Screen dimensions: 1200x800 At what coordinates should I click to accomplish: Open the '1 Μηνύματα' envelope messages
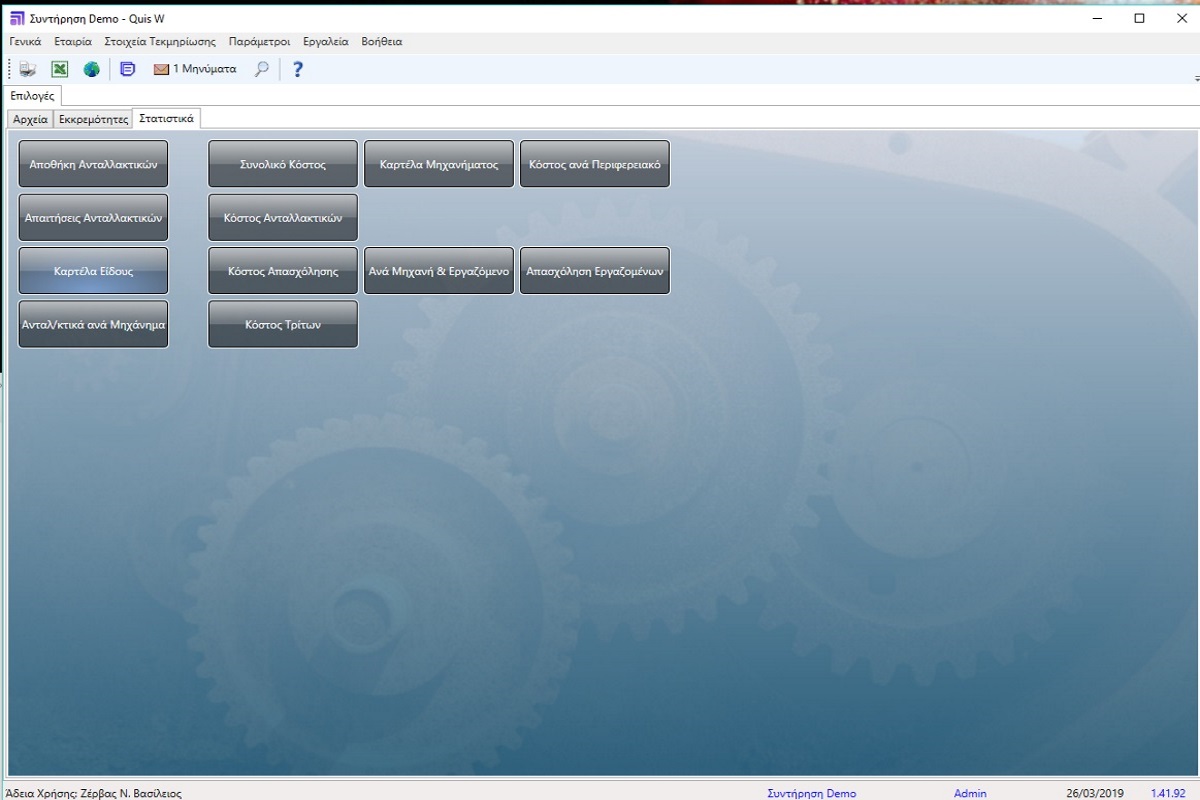tap(194, 69)
